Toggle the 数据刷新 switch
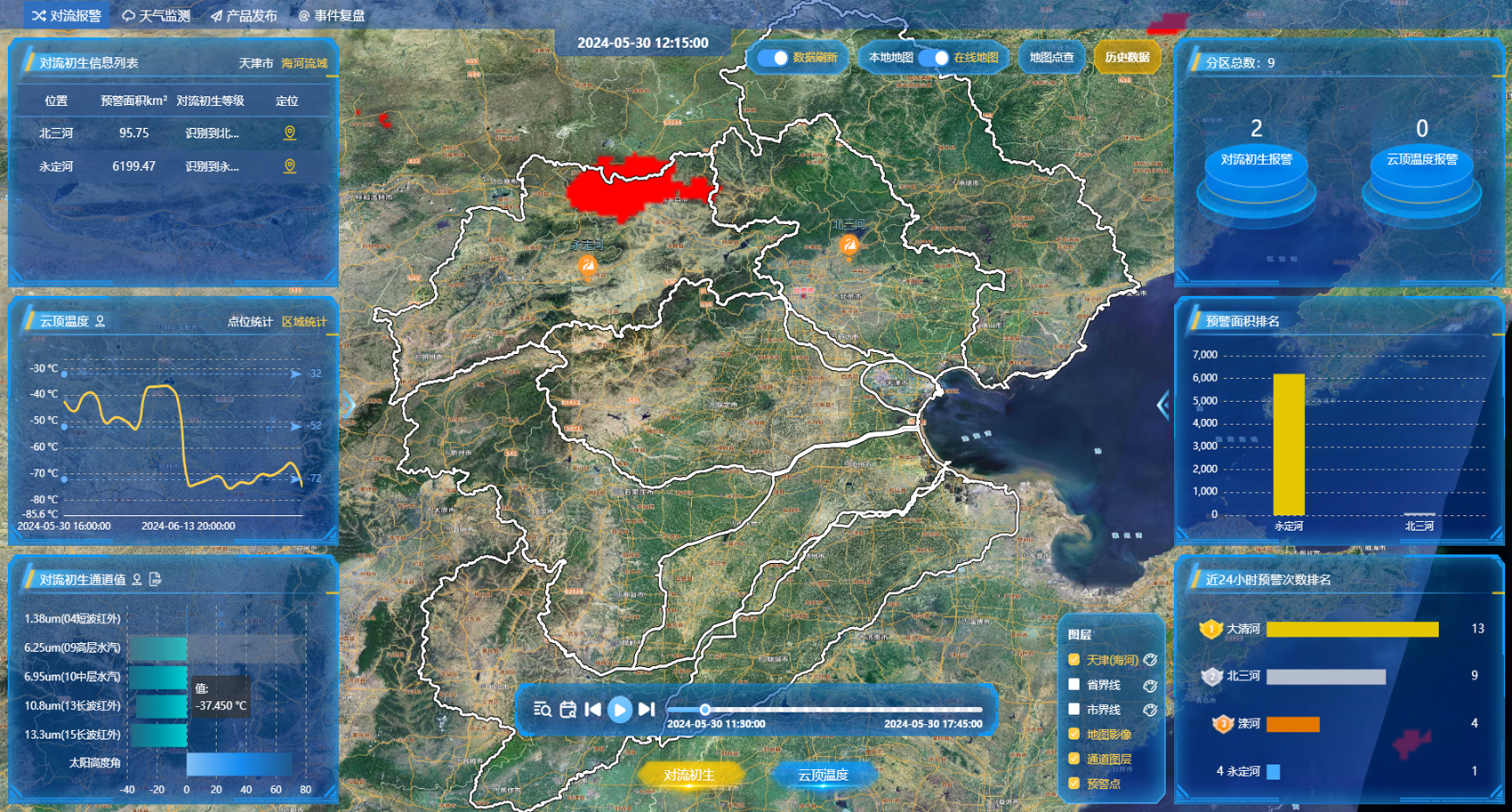The width and height of the screenshot is (1512, 812). pos(772,58)
